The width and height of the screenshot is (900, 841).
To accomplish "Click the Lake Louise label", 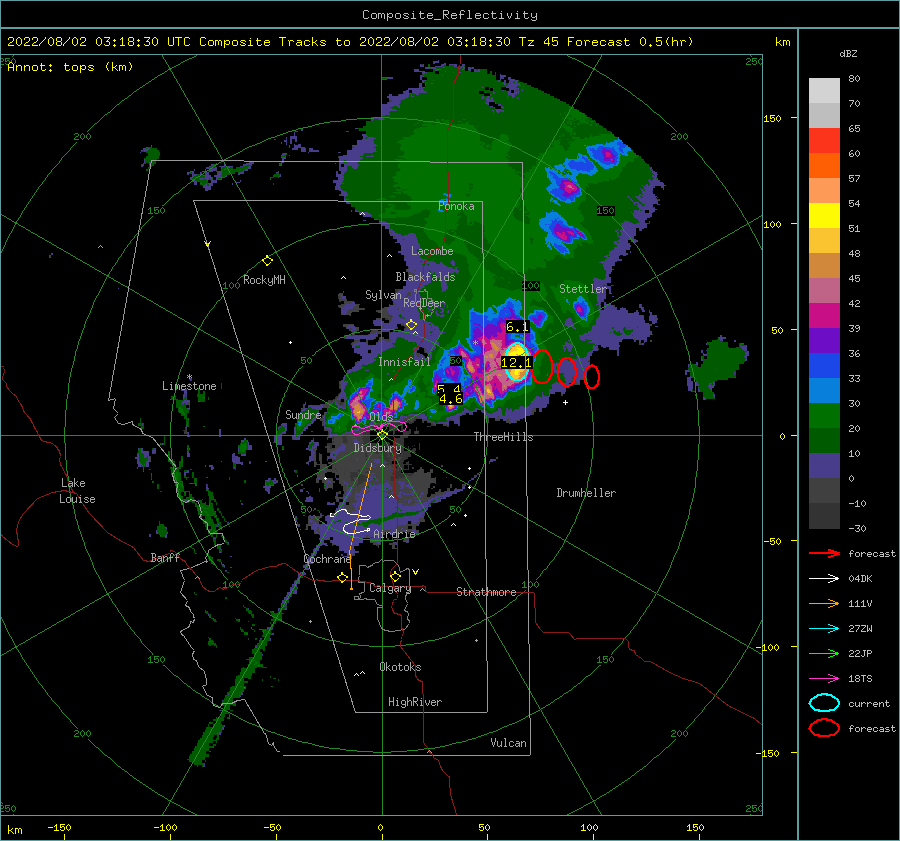I will (77, 491).
